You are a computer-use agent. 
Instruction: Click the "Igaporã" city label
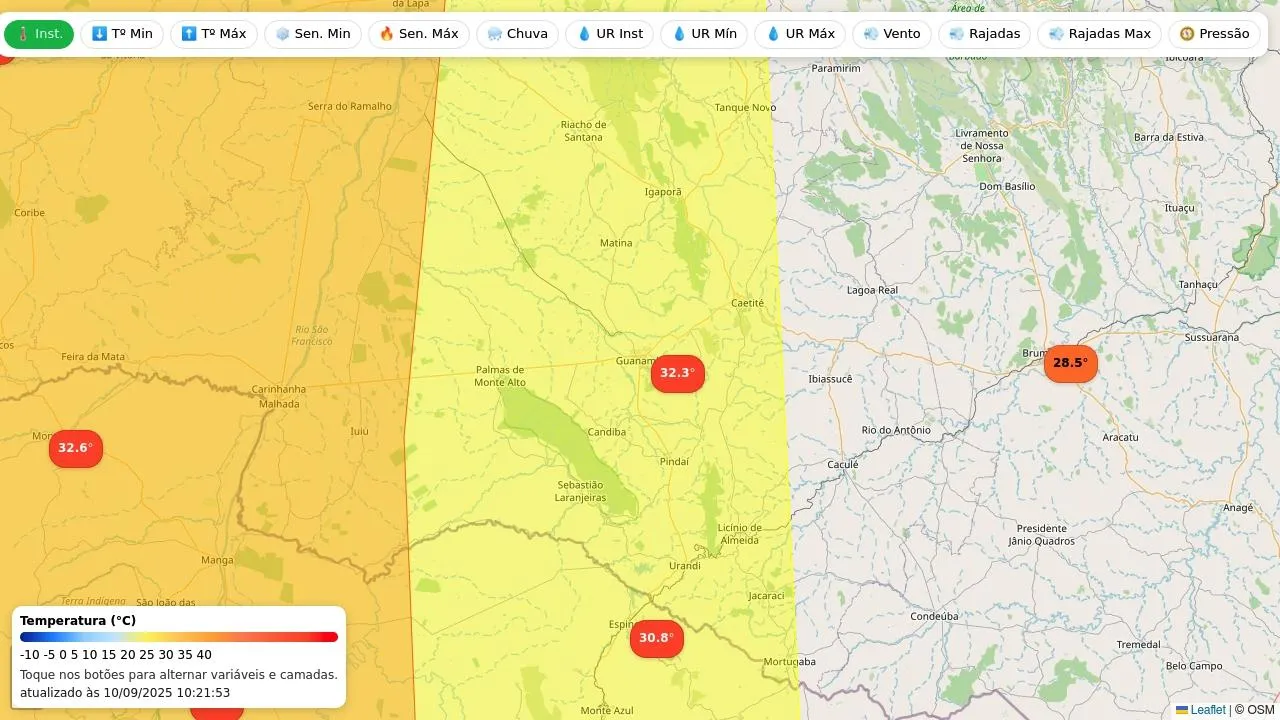[x=663, y=192]
